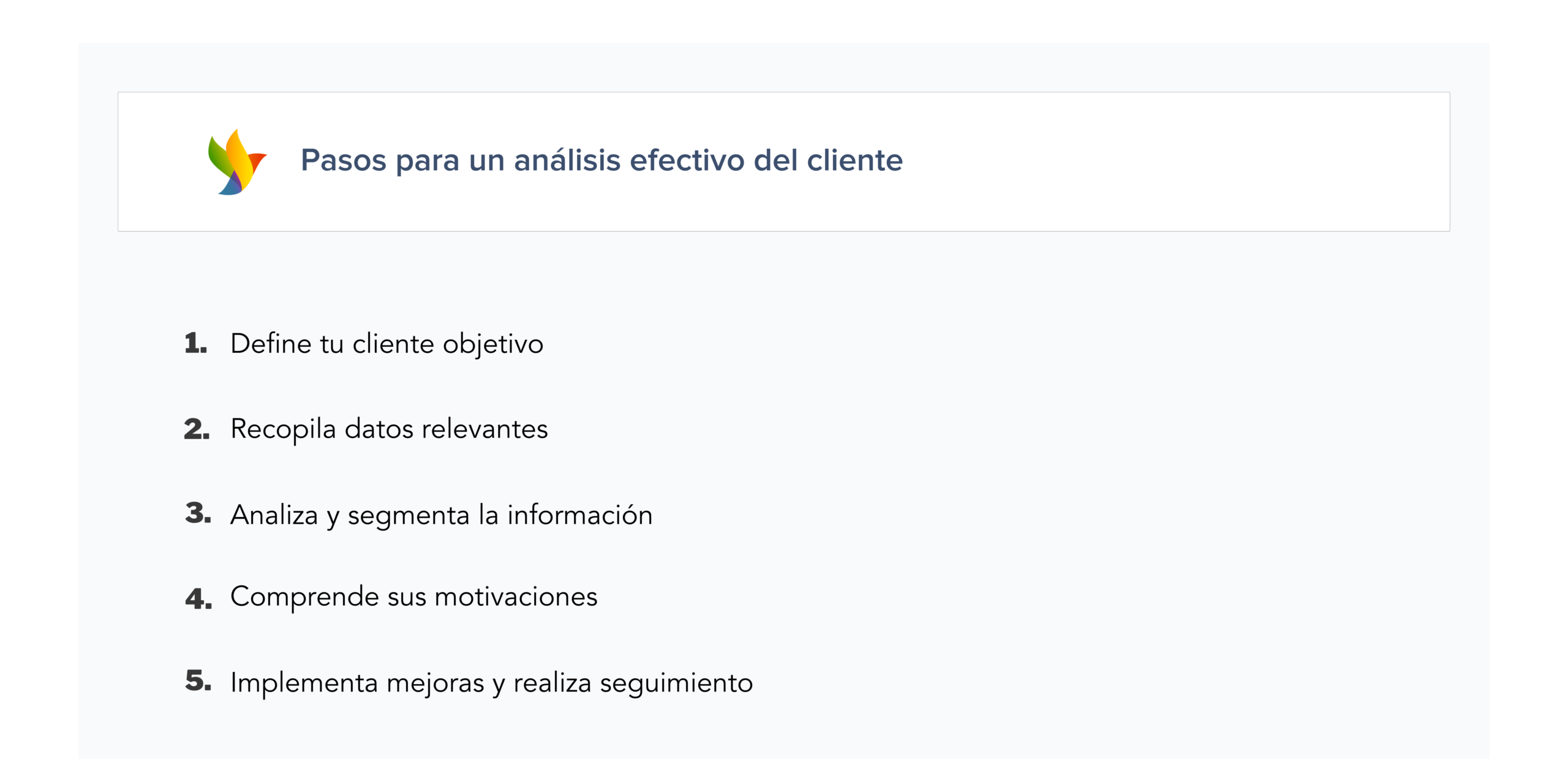Select 'Recopila datos relevantes' step

pos(389,429)
